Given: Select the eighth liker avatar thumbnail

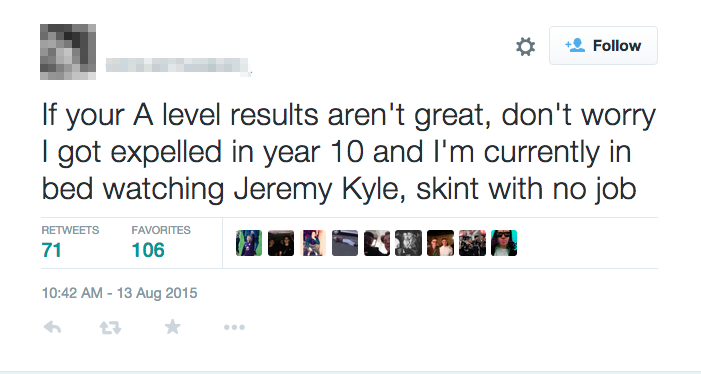Looking at the screenshot, I should pos(472,243).
